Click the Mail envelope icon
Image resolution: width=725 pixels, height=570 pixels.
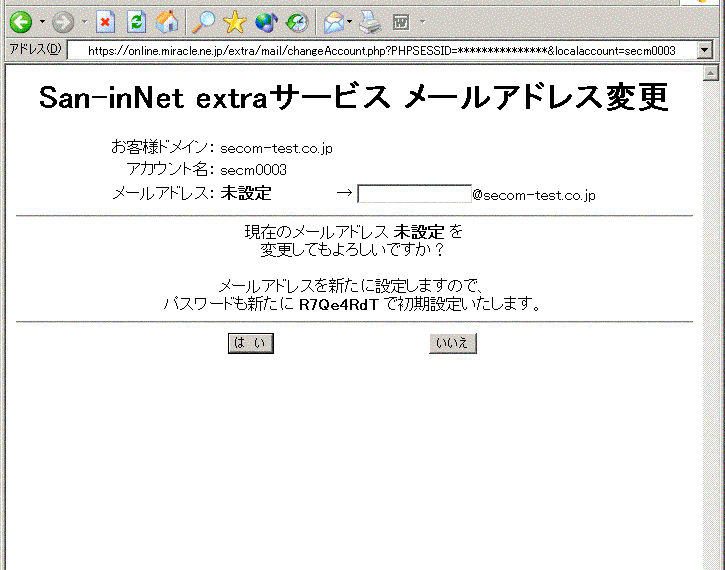[x=333, y=21]
